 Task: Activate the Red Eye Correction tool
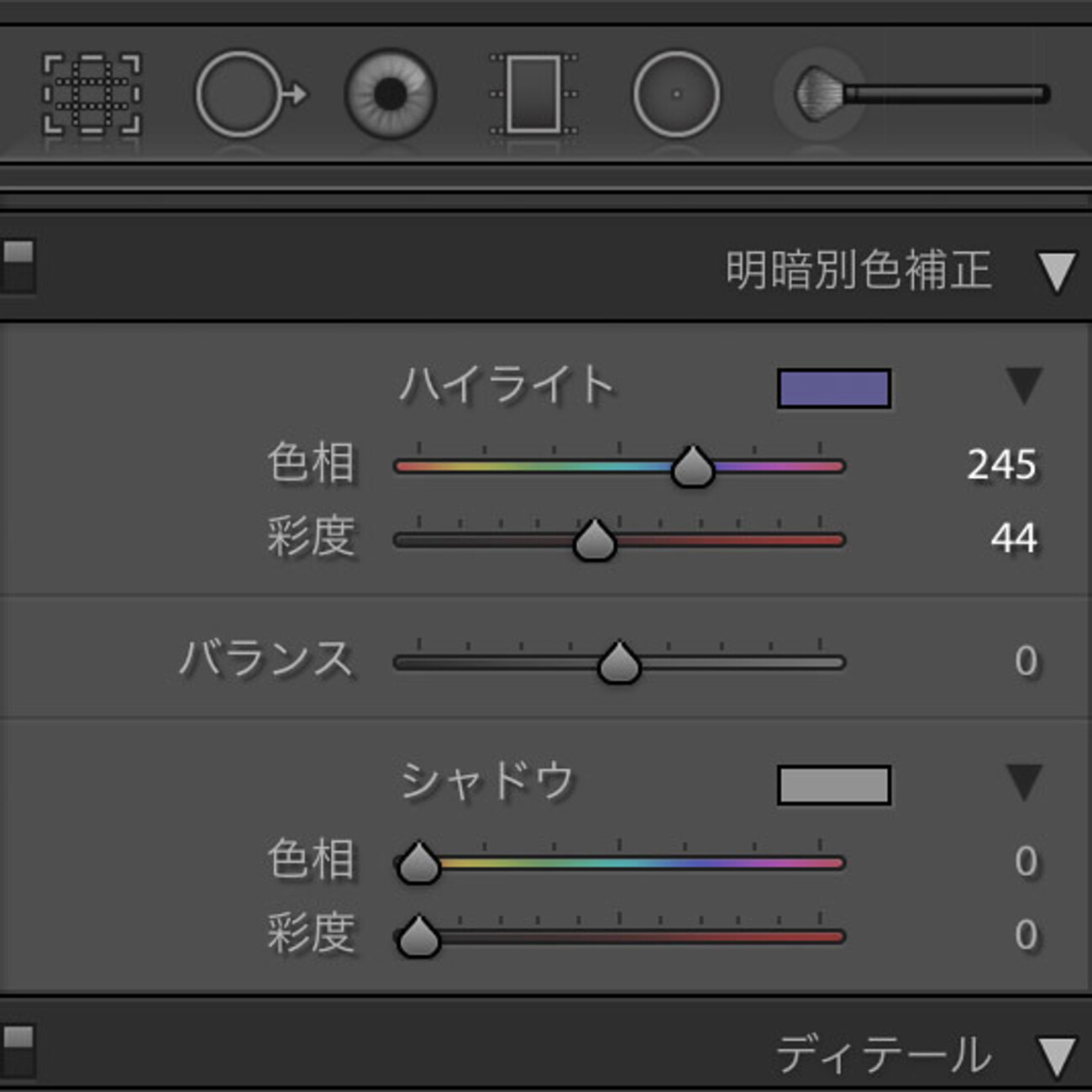(390, 94)
